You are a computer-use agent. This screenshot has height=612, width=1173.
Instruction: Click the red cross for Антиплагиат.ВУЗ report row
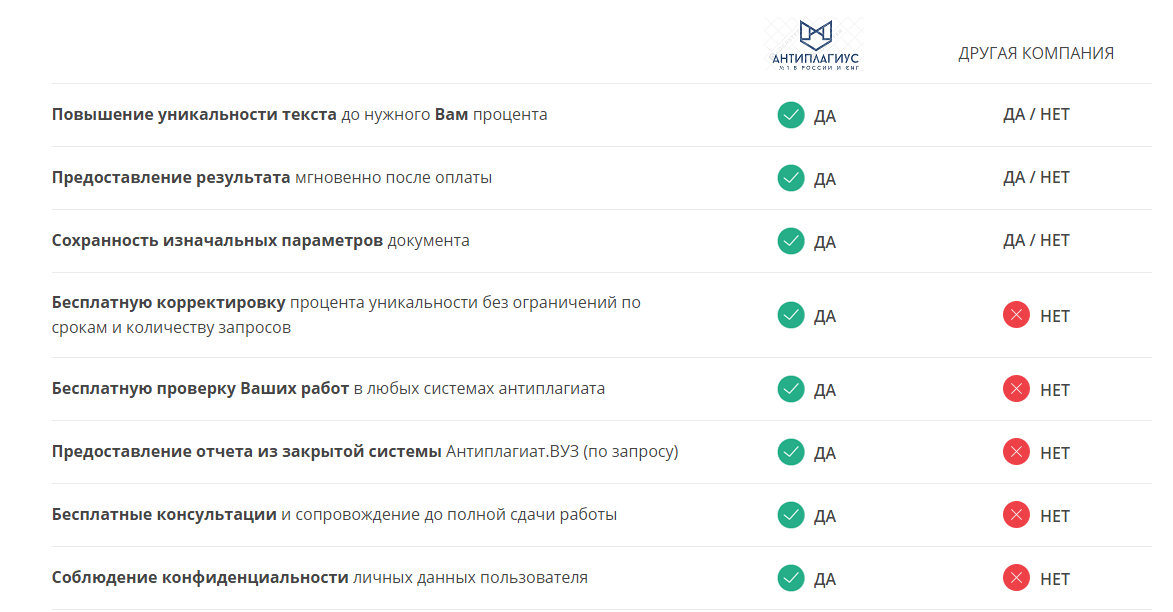coord(1016,452)
